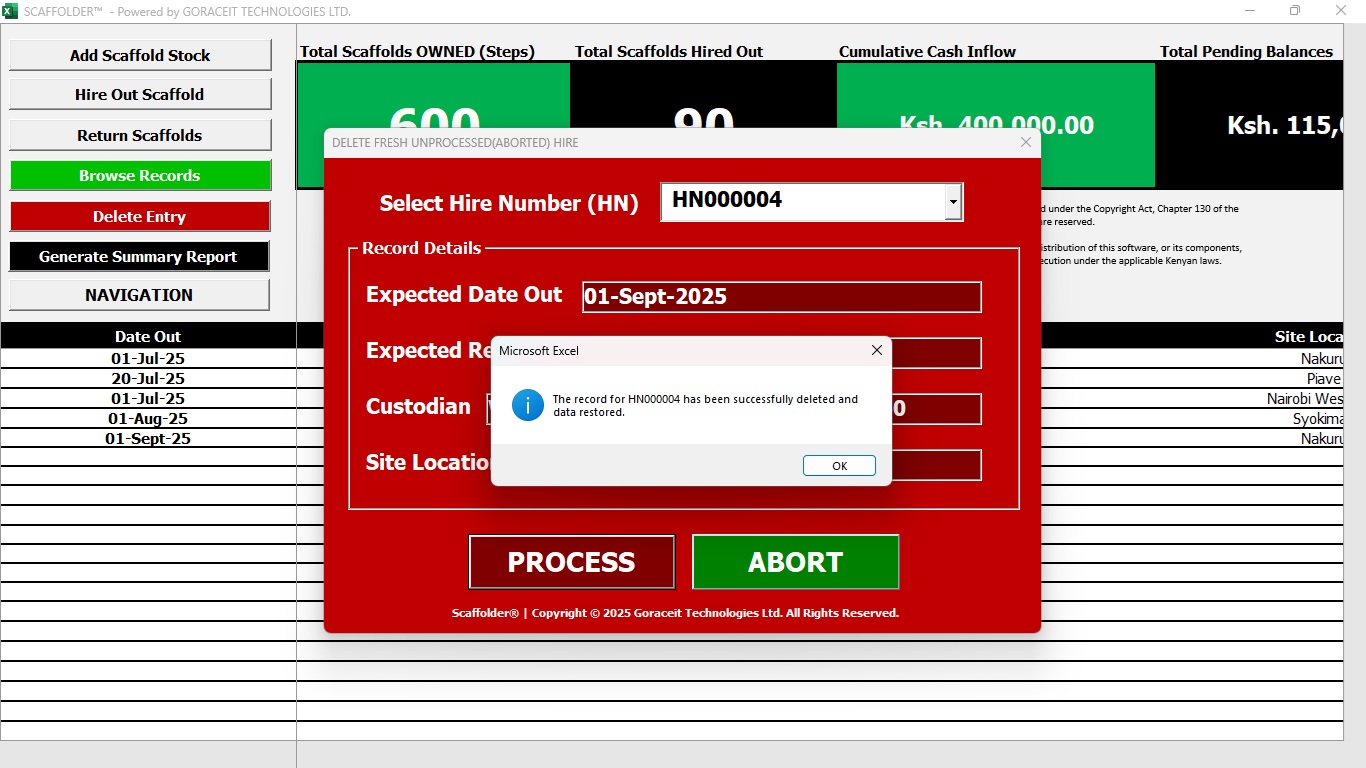Select the 20-Jul-25 Date Out row

pos(148,379)
